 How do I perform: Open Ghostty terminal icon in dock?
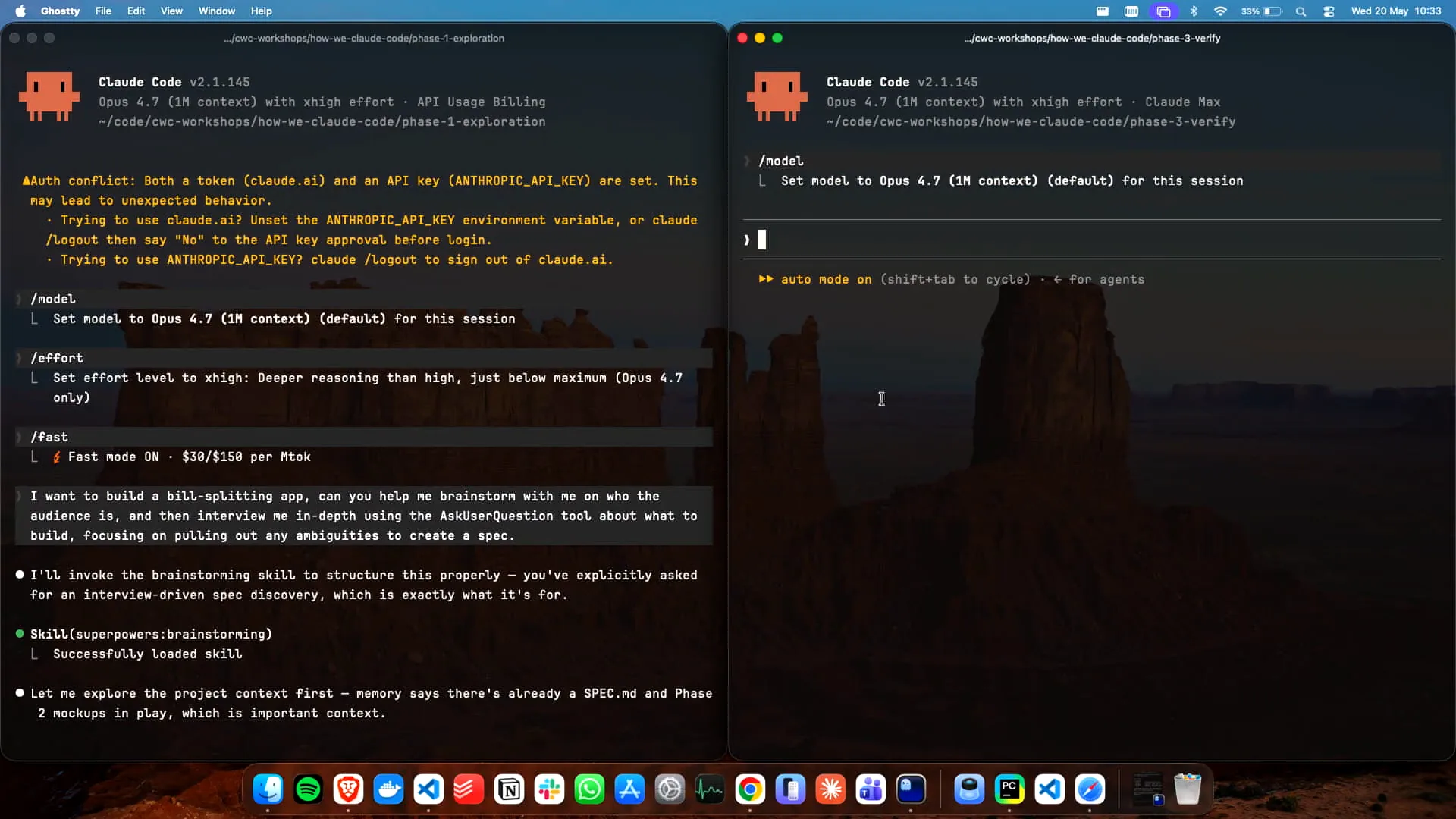pyautogui.click(x=911, y=789)
